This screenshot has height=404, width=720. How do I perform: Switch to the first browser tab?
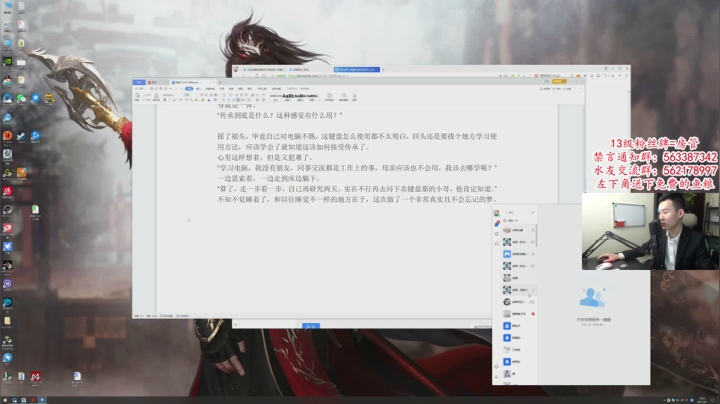(263, 69)
